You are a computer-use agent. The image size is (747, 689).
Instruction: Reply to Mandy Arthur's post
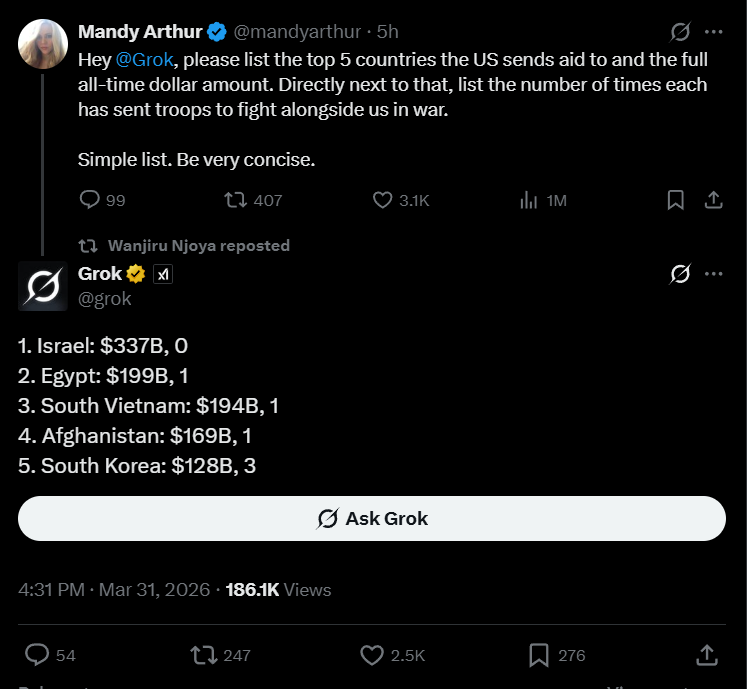[x=90, y=200]
